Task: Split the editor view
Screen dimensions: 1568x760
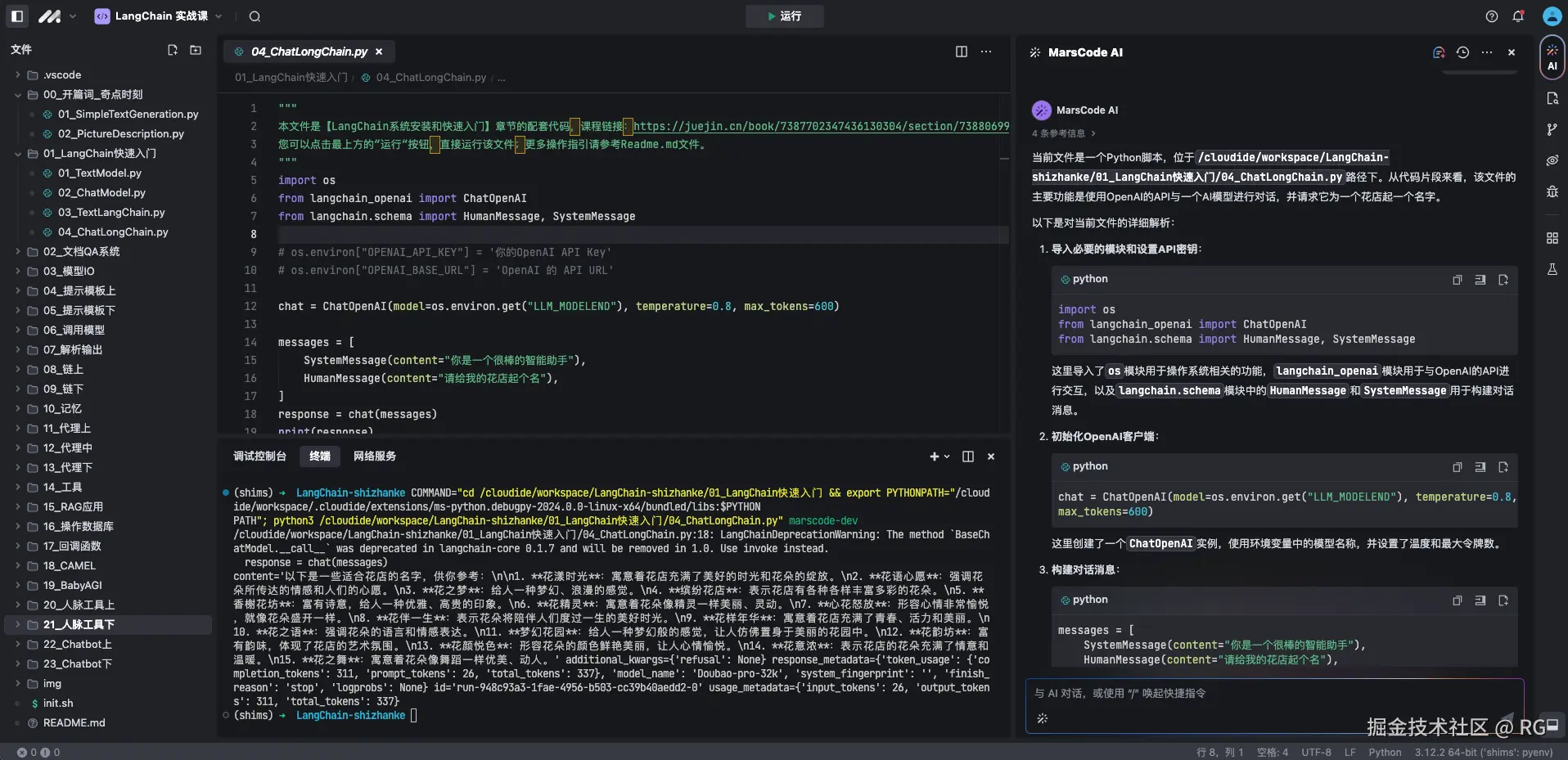Action: [962, 52]
